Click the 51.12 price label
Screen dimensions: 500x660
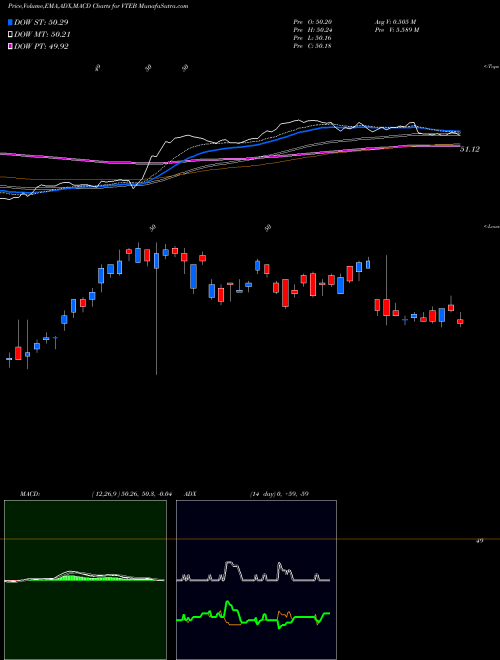pyautogui.click(x=470, y=149)
